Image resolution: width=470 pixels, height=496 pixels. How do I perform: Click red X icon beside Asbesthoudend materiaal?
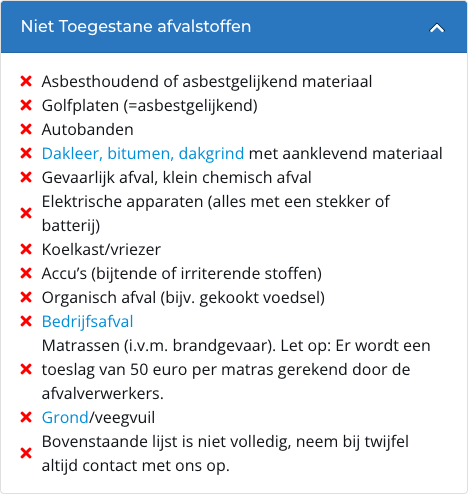pos(26,81)
